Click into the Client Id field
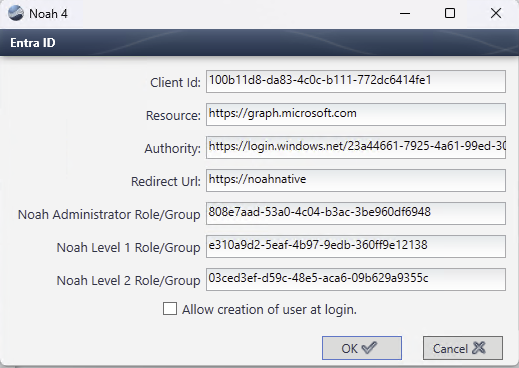Image resolution: width=519 pixels, height=368 pixels. pyautogui.click(x=356, y=81)
